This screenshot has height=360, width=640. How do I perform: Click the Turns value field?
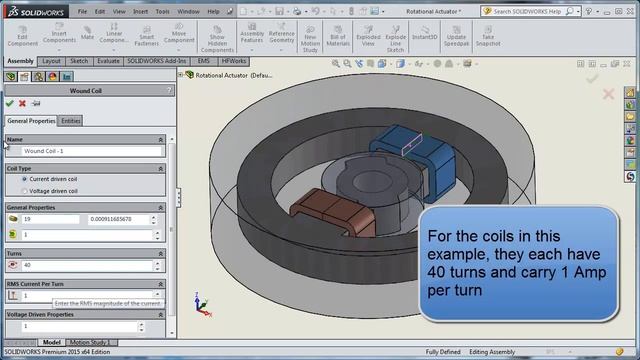click(x=87, y=265)
